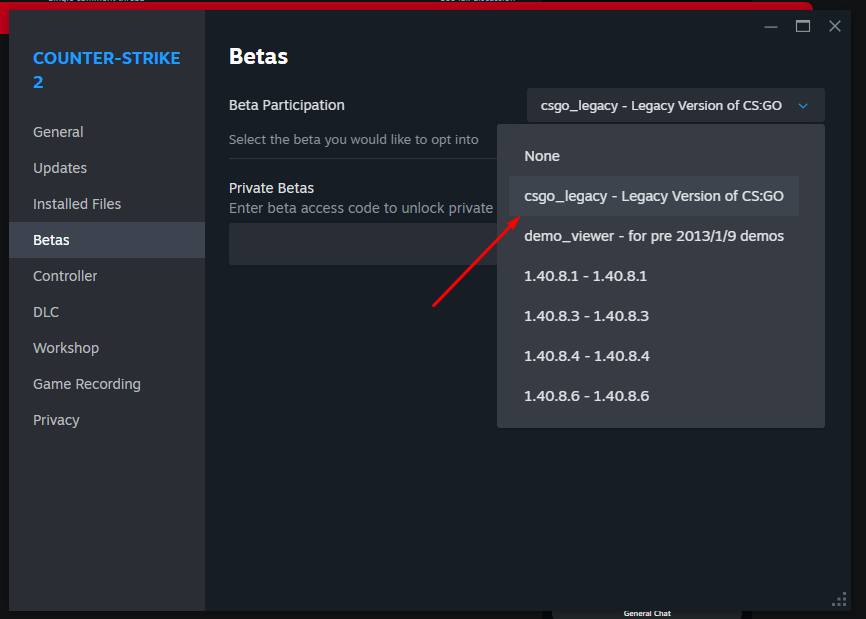Image resolution: width=866 pixels, height=619 pixels.
Task: Choose the 1.40.8.6 beta version
Action: tap(654, 396)
